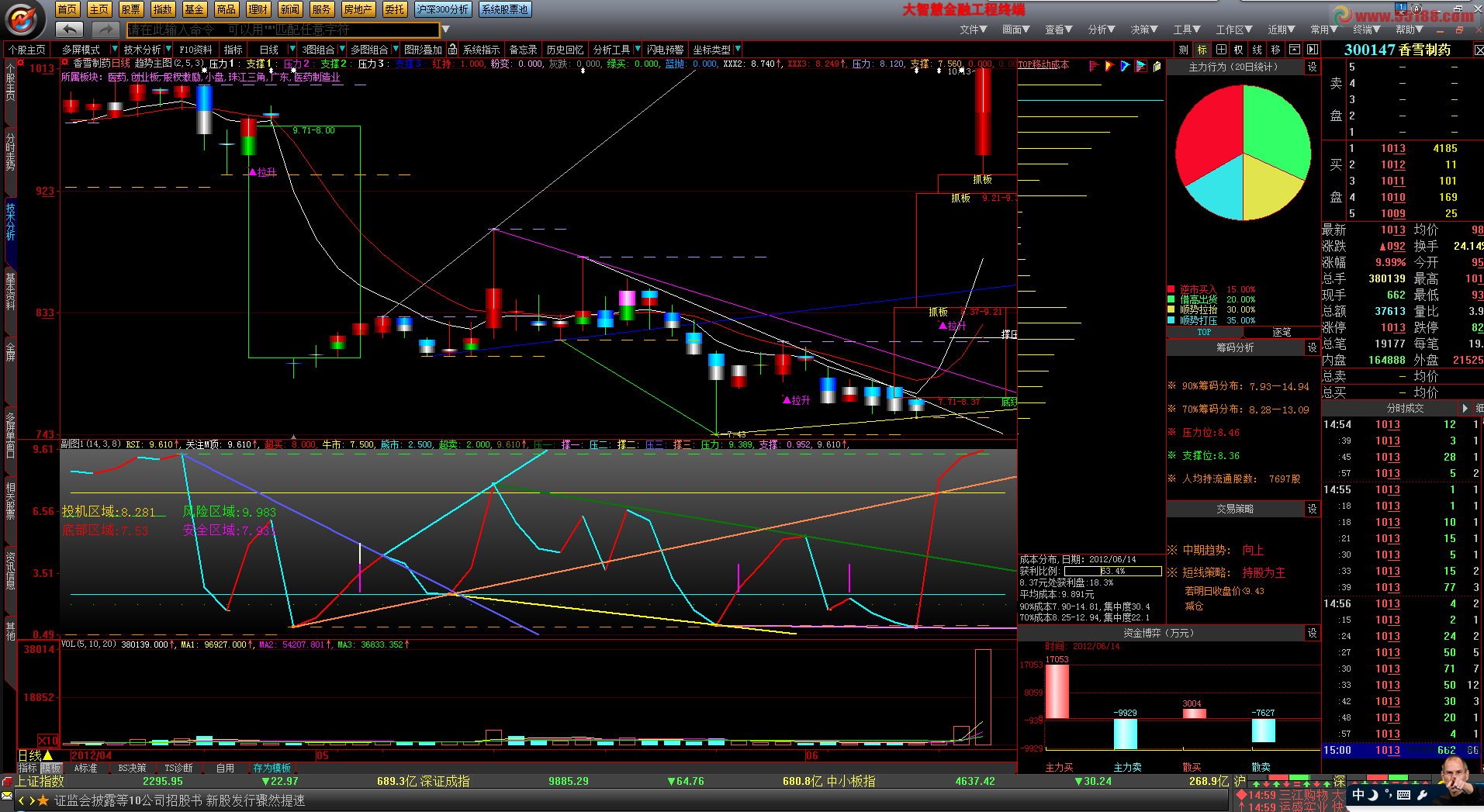Toggle the 模板 bottom tab
1484x812 pixels.
tap(51, 768)
